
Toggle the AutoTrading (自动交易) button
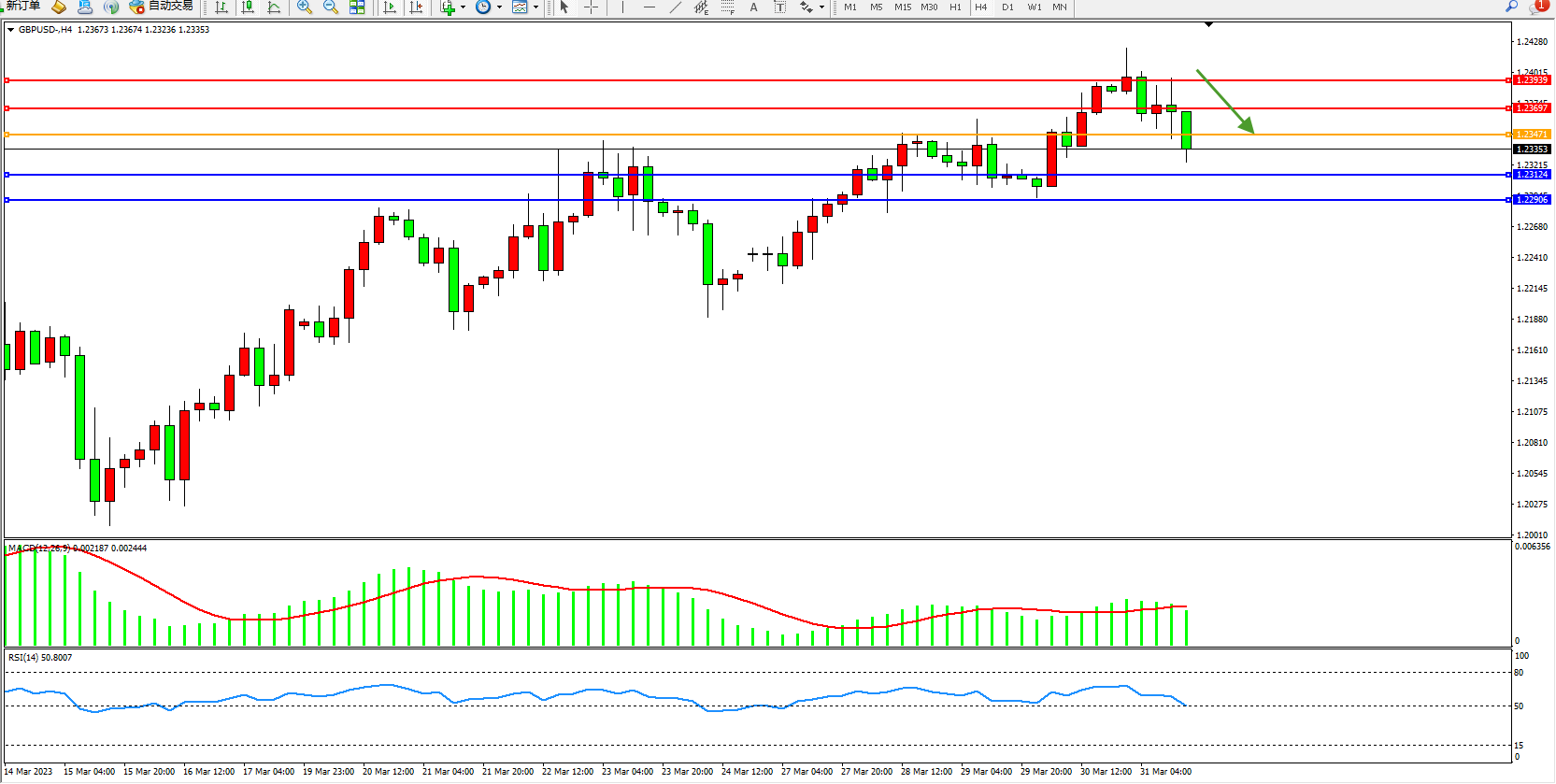tap(162, 7)
